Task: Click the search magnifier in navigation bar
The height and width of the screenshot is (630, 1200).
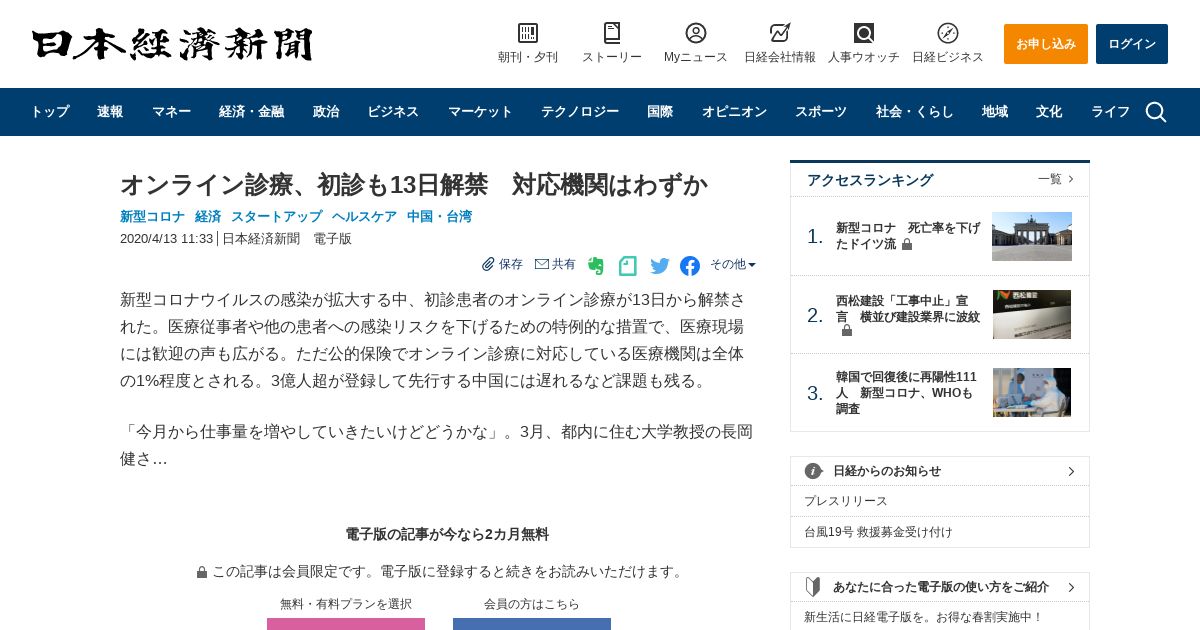Action: tap(1156, 112)
